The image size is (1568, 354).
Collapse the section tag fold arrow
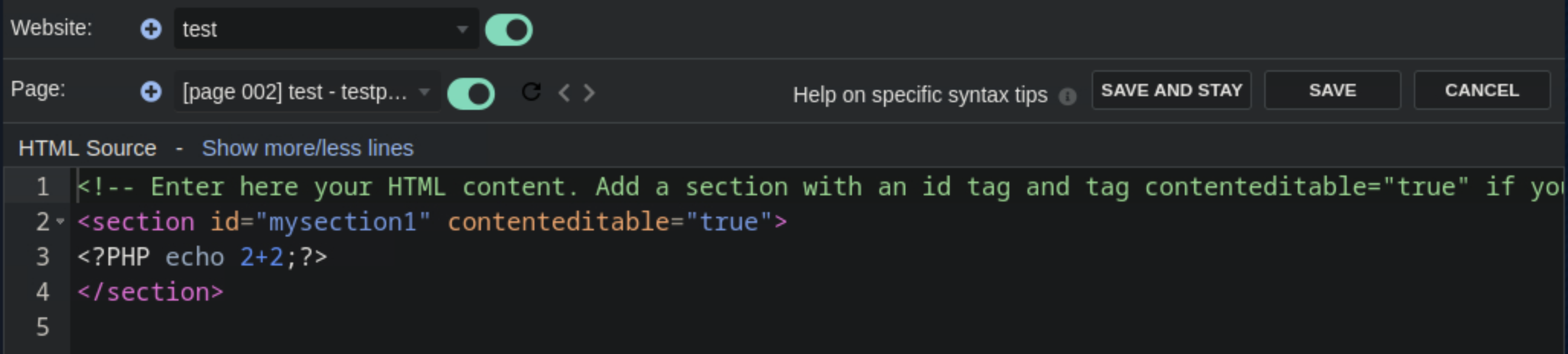61,222
